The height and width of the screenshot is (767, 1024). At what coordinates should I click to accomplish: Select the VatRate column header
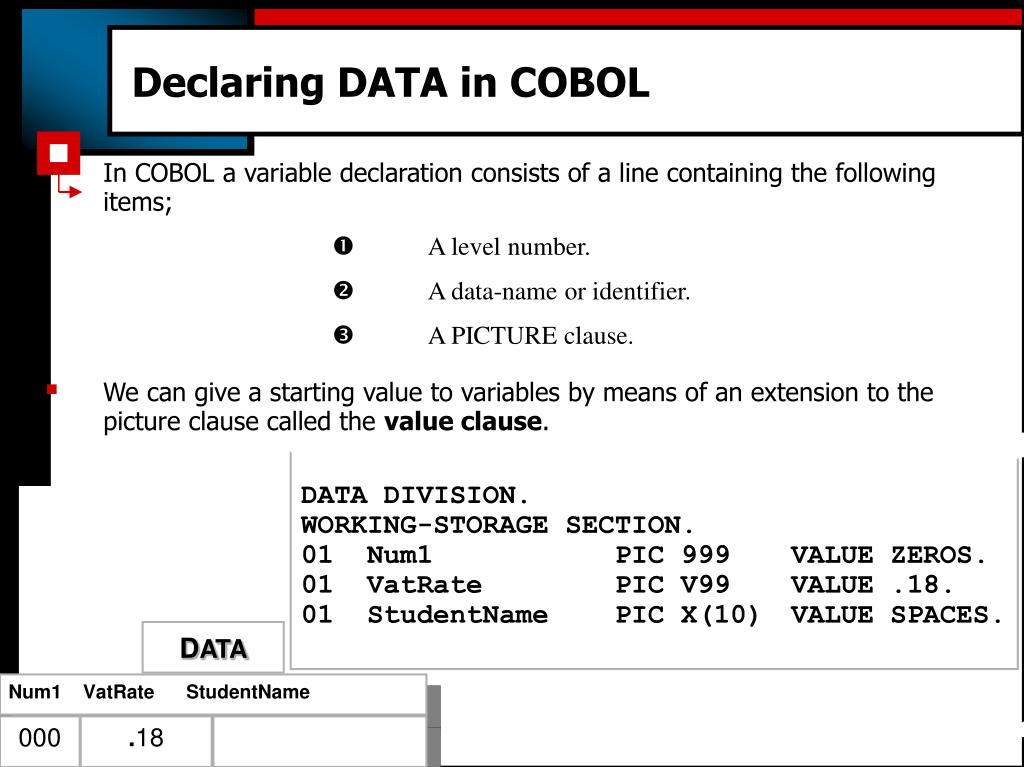[x=119, y=692]
